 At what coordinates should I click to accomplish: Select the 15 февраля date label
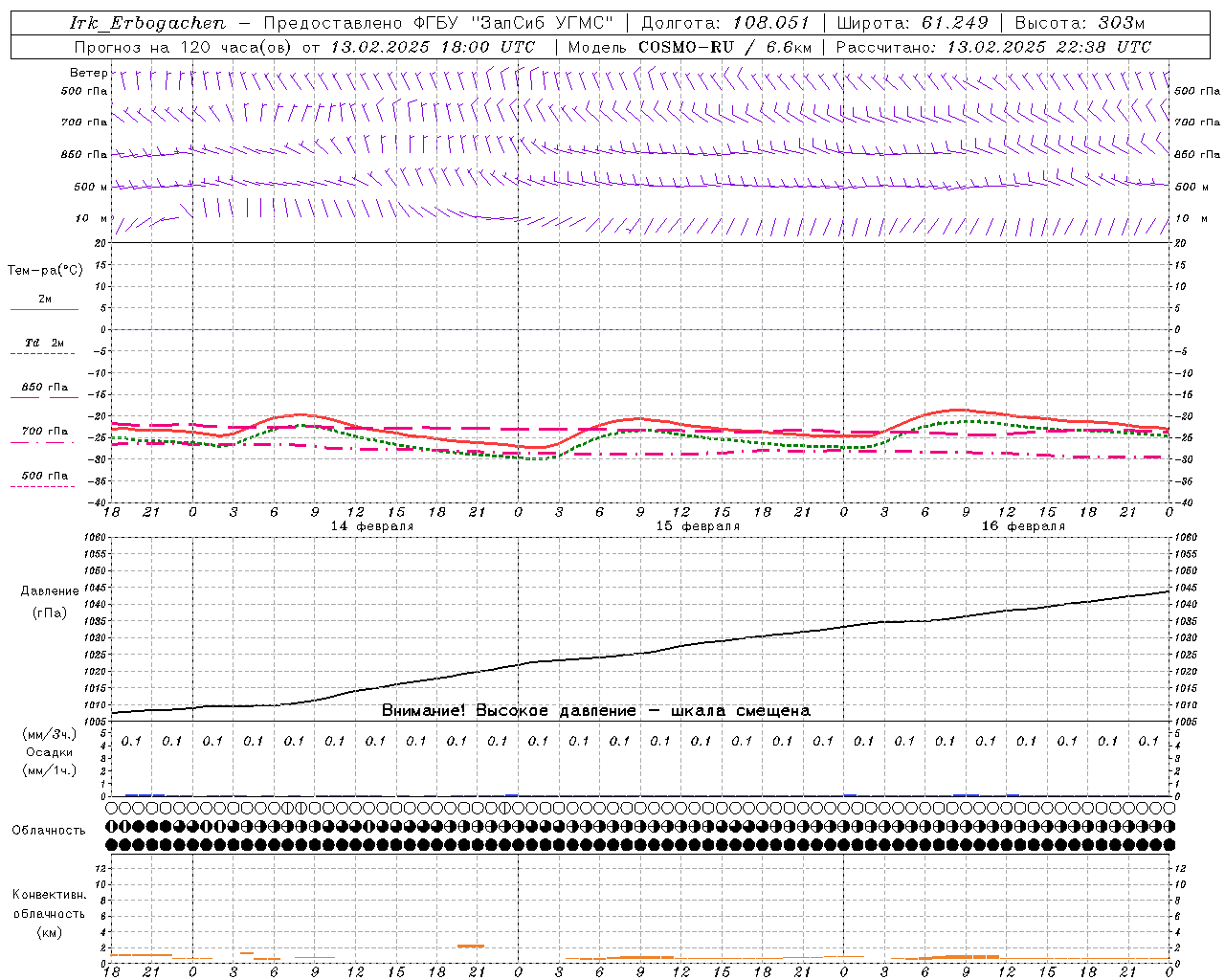pyautogui.click(x=698, y=526)
